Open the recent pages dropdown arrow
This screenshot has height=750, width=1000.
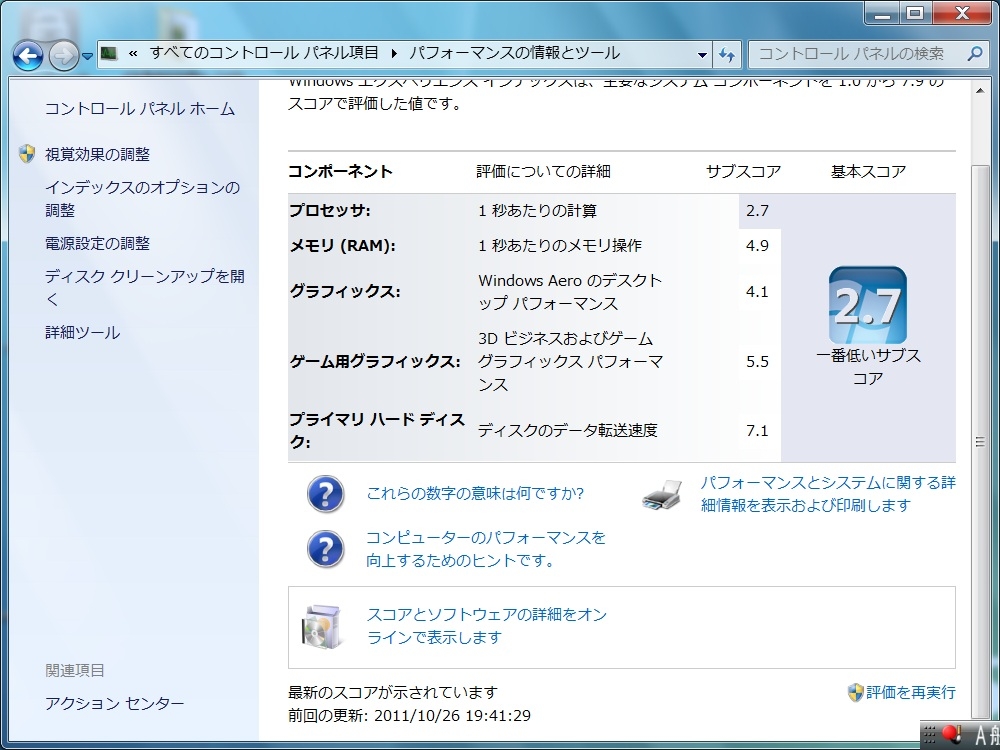point(87,57)
